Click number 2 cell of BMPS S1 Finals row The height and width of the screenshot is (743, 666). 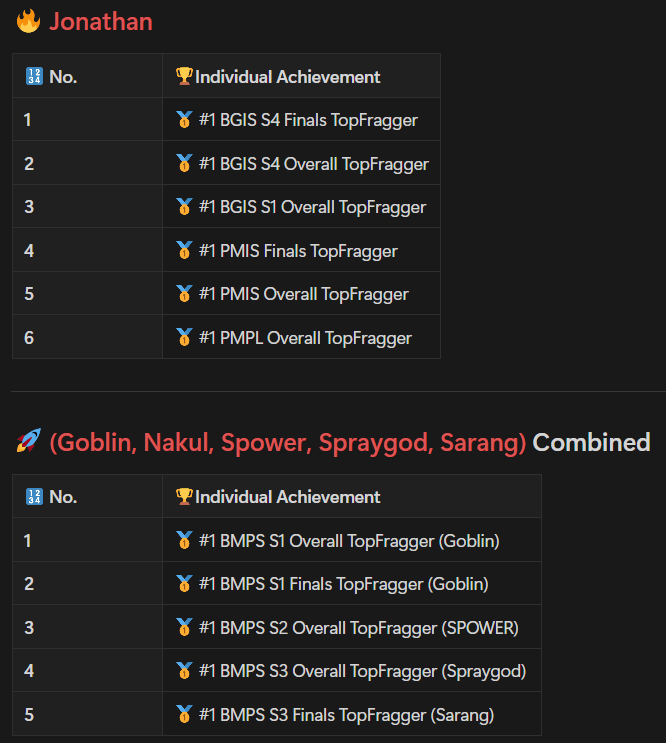coord(87,584)
